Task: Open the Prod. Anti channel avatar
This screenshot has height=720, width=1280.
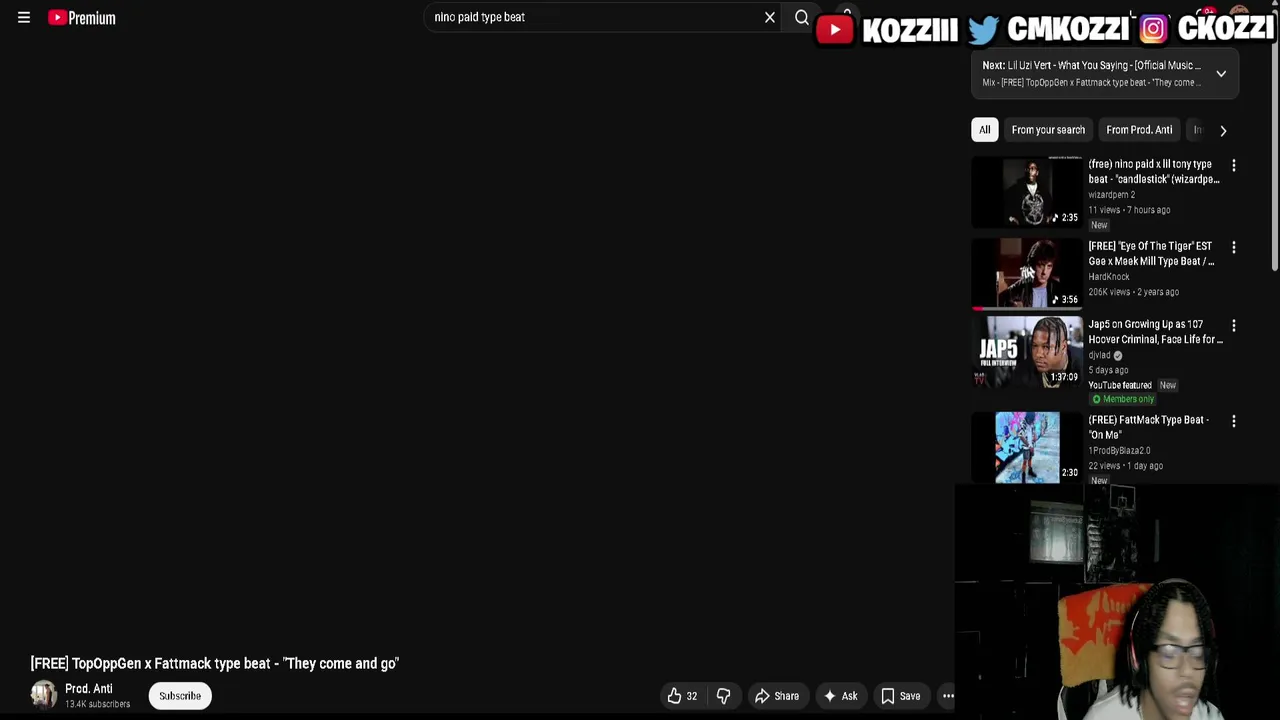Action: tap(43, 695)
